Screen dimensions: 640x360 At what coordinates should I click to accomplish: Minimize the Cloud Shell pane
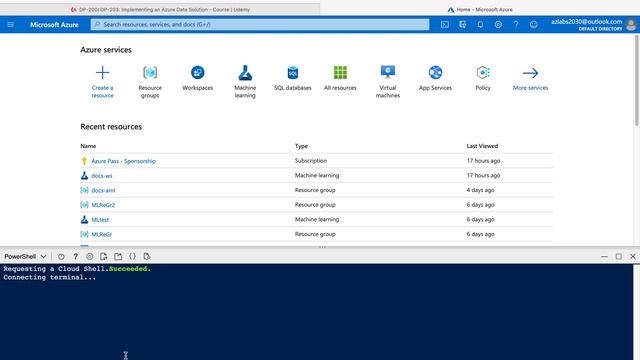[x=604, y=256]
